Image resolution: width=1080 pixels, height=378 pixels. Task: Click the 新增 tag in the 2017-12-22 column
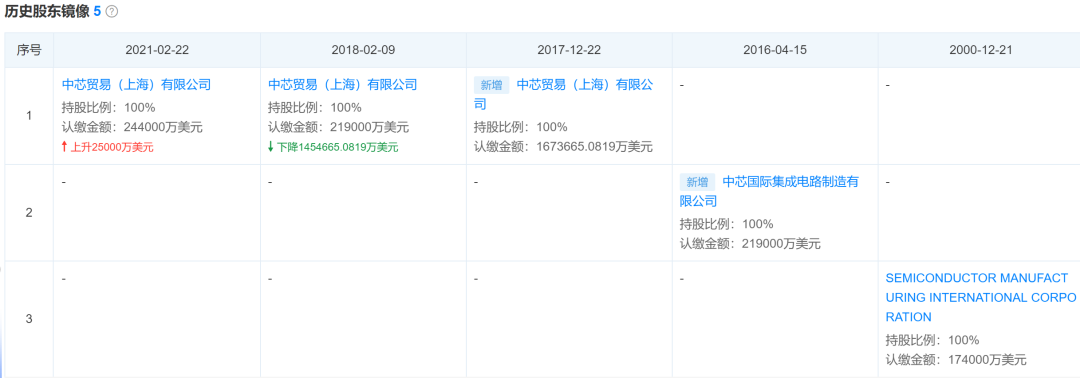(491, 85)
